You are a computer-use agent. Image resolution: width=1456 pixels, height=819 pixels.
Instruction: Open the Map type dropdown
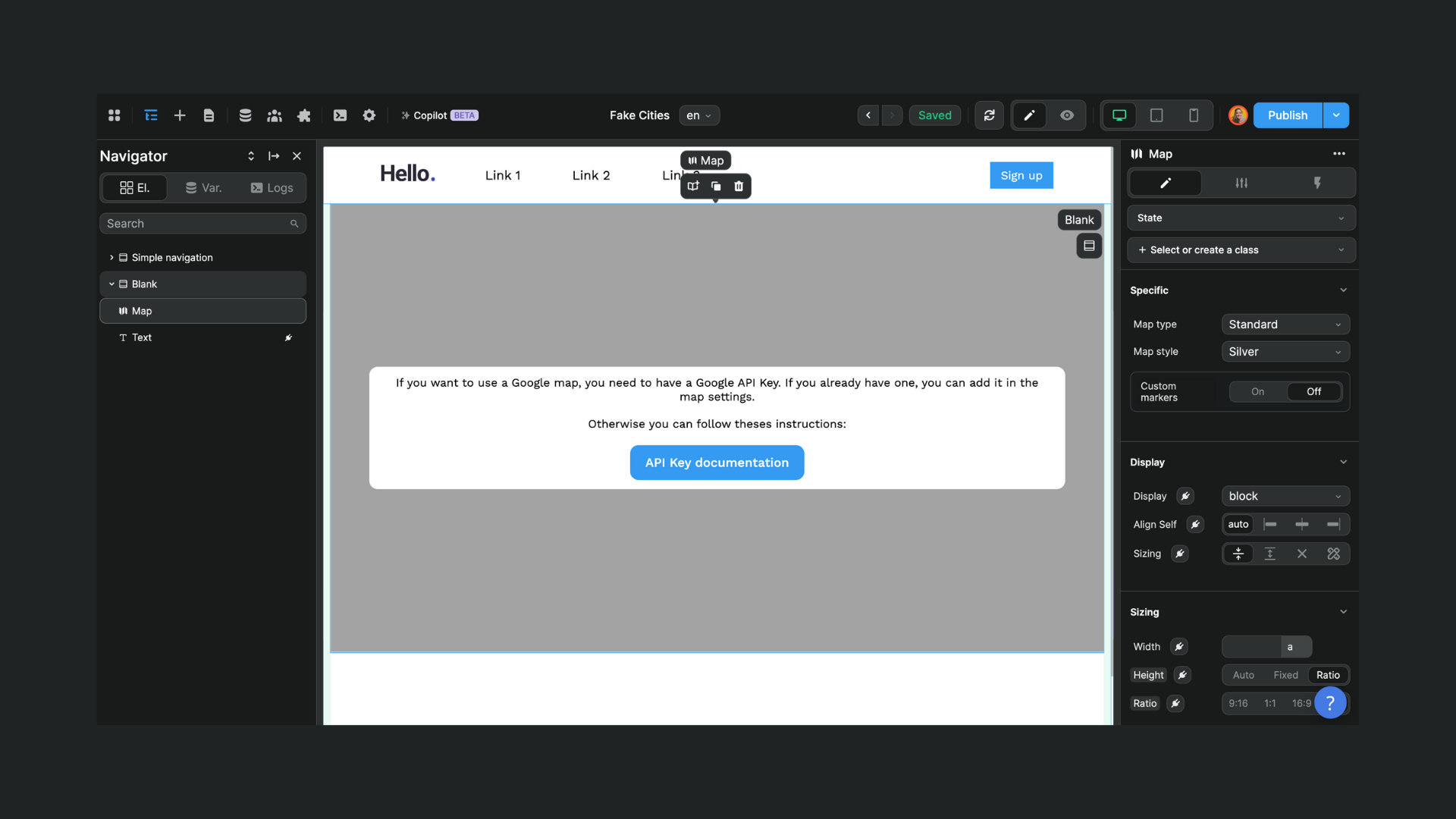point(1285,325)
